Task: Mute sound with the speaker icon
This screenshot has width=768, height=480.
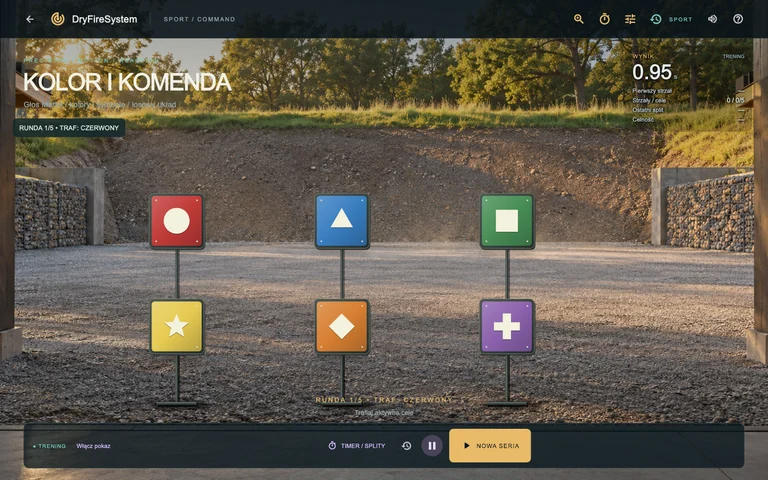Action: [x=712, y=19]
